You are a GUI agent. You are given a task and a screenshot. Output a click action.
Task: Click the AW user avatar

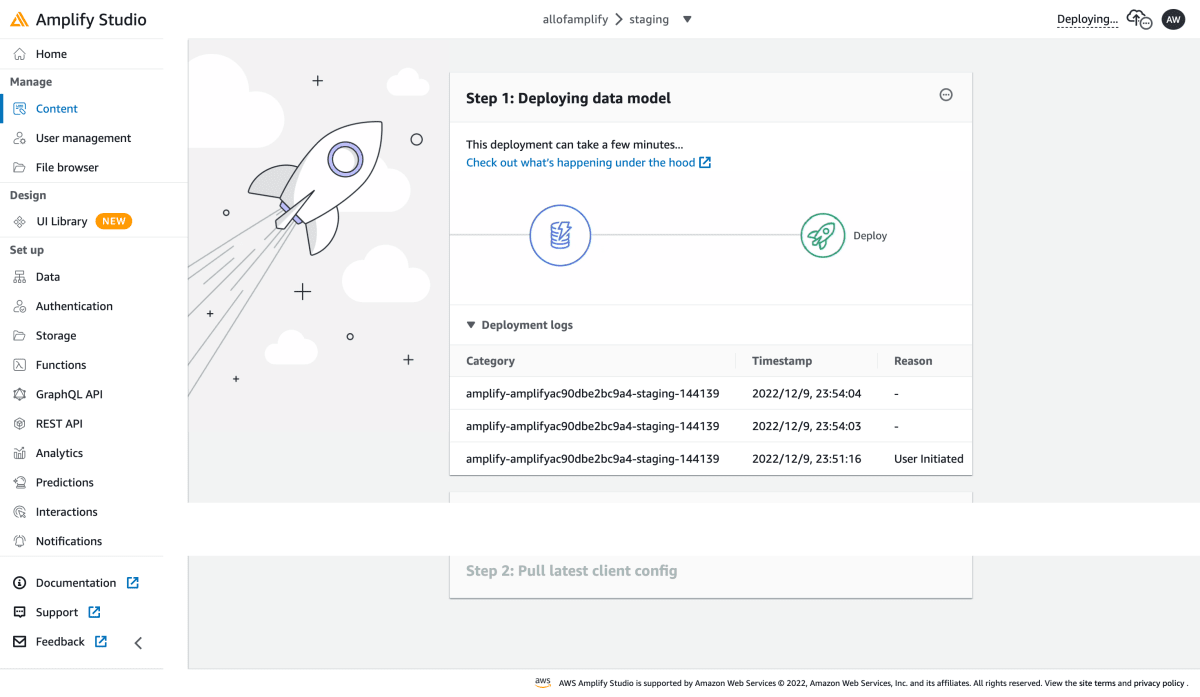(1173, 19)
